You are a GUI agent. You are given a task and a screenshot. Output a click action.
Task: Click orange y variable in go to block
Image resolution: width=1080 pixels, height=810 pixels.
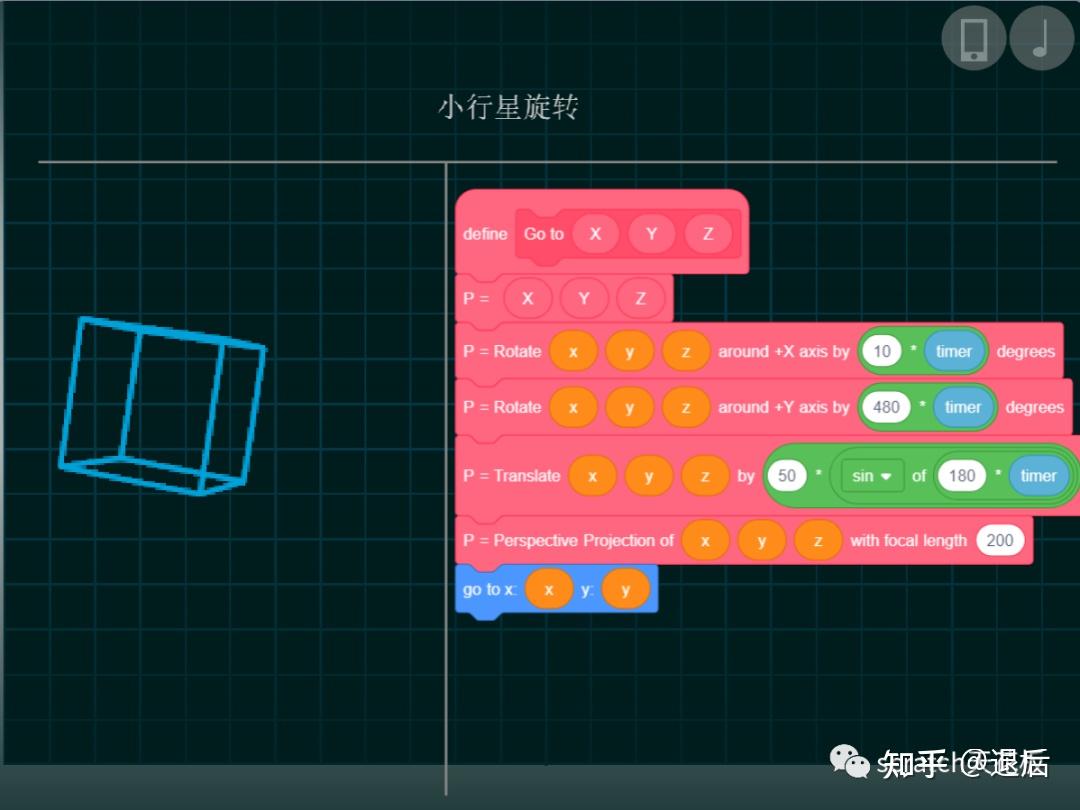pyautogui.click(x=625, y=590)
